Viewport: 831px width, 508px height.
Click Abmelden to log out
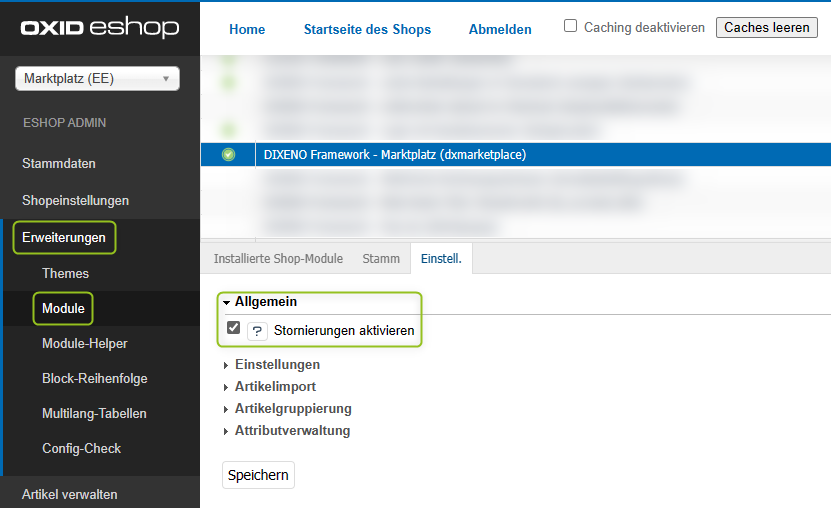[500, 29]
